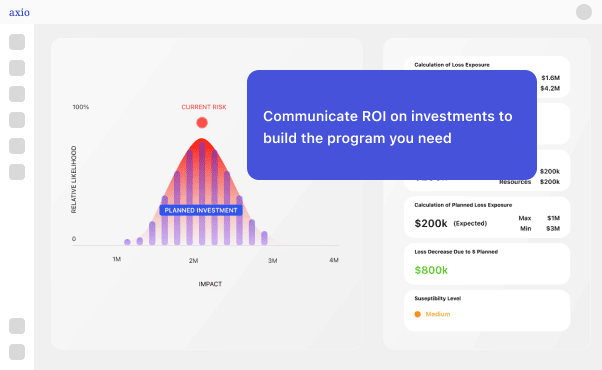Click the CURRENT RISK label
The width and height of the screenshot is (602, 370).
204,107
